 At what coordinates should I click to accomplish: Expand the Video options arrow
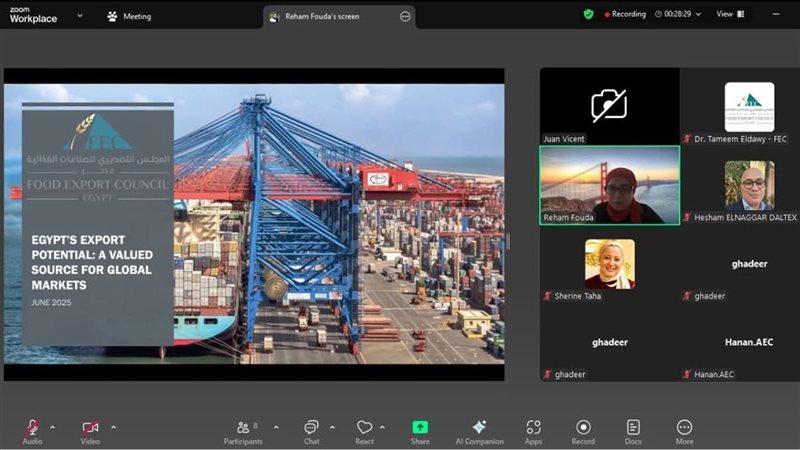[113, 427]
